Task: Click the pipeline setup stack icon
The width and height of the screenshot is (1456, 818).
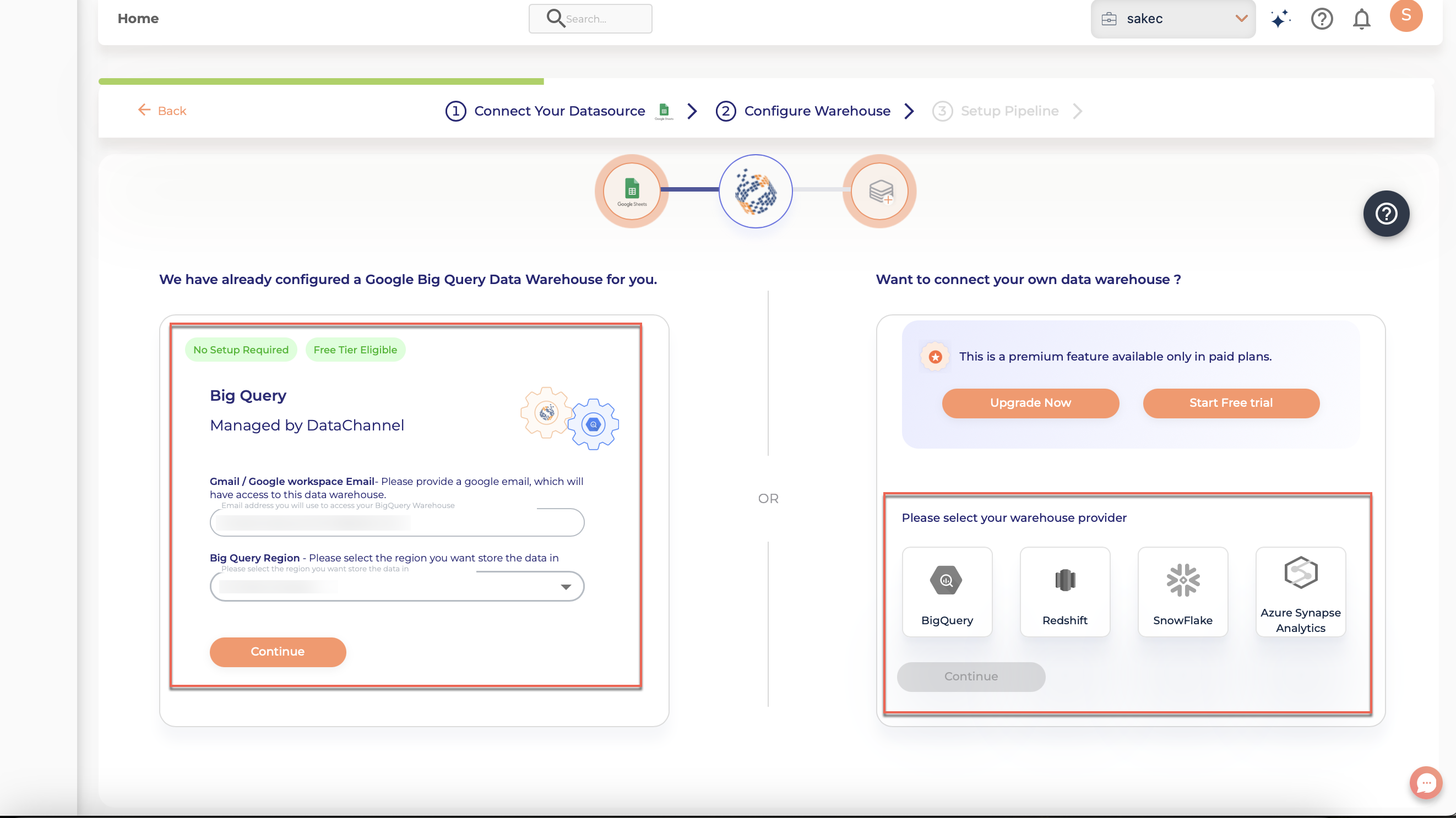Action: click(879, 191)
